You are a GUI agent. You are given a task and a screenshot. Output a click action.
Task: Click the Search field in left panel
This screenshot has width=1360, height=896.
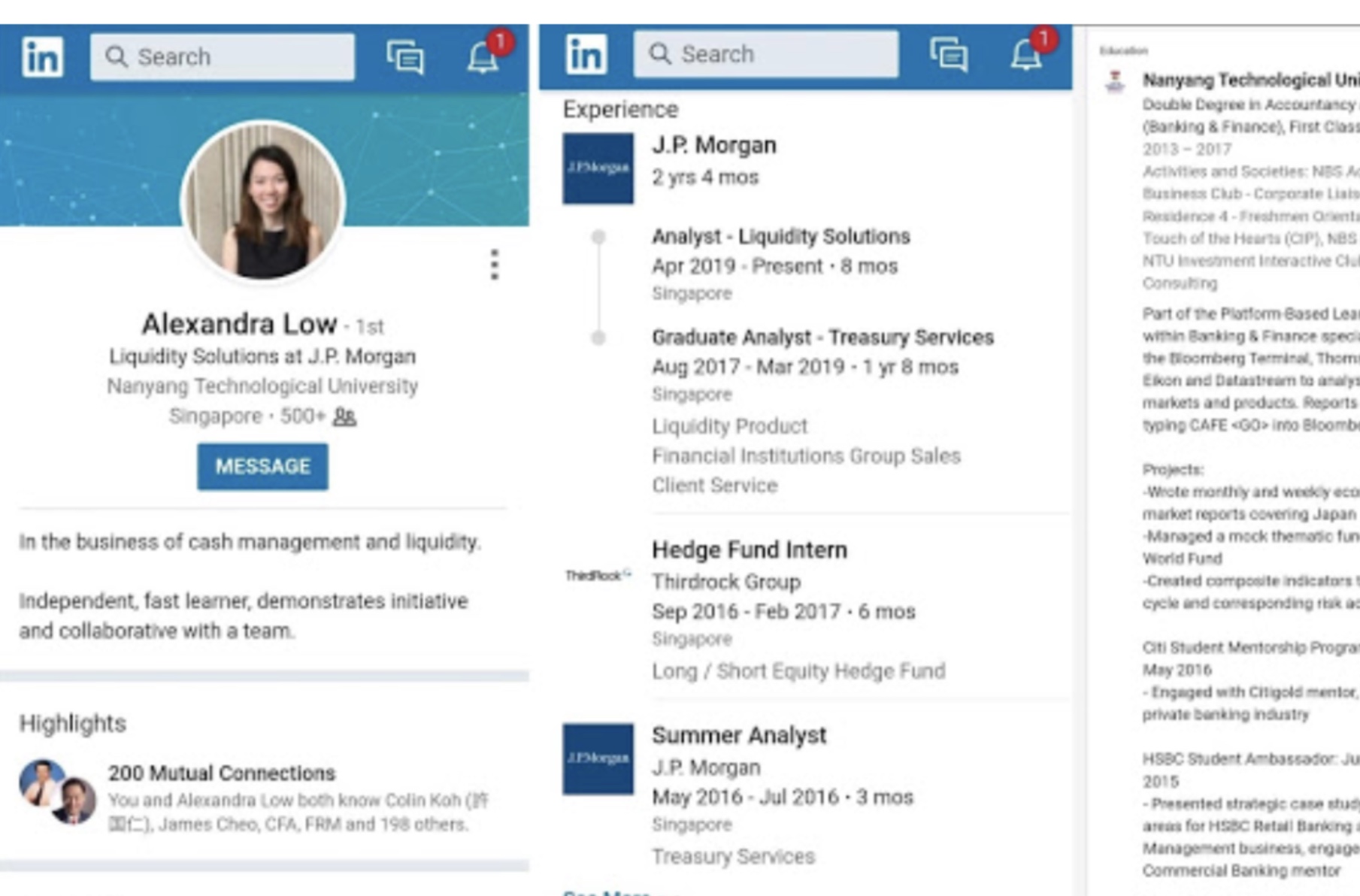(223, 57)
